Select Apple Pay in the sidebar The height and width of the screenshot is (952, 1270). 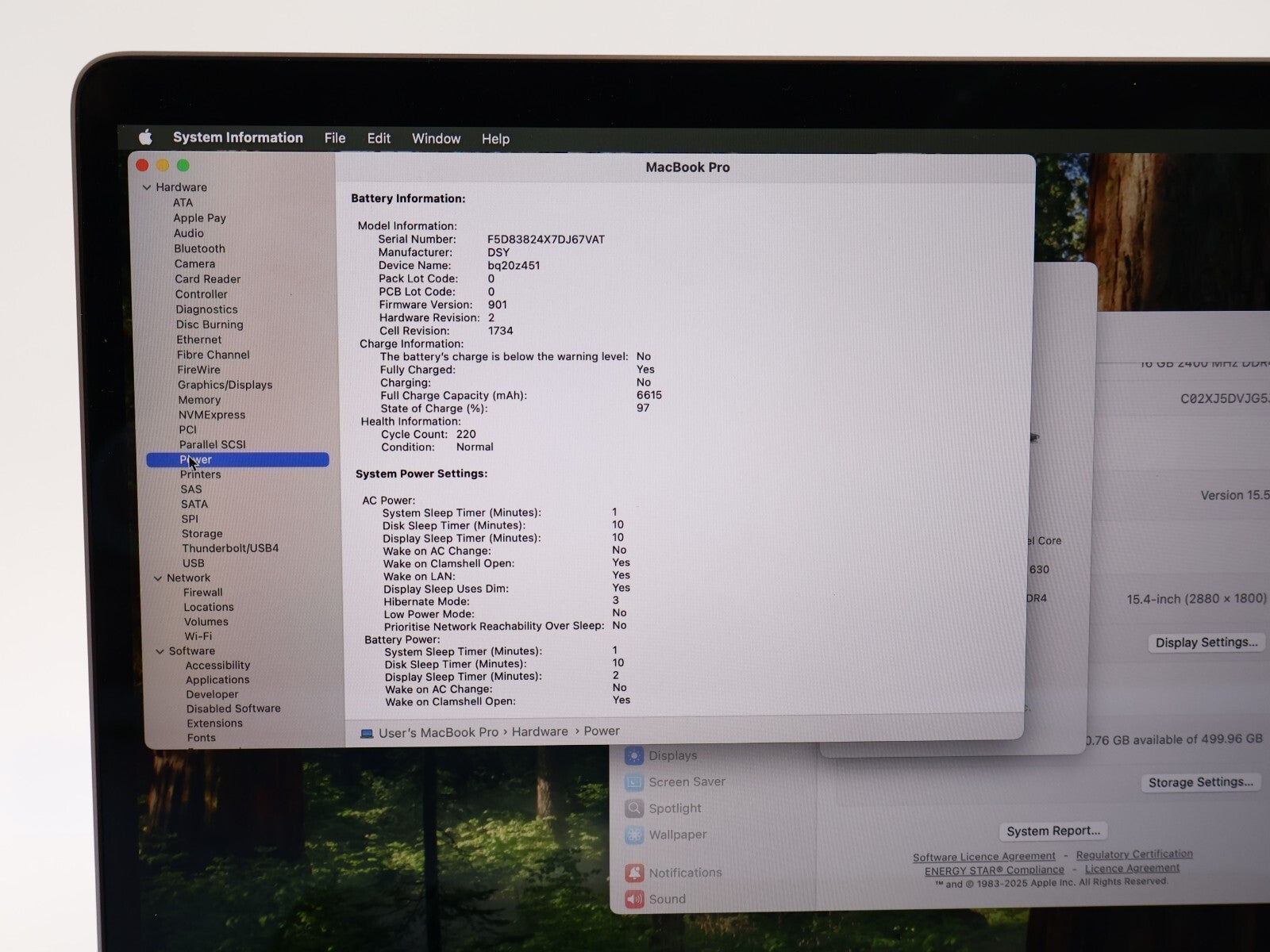coord(200,218)
